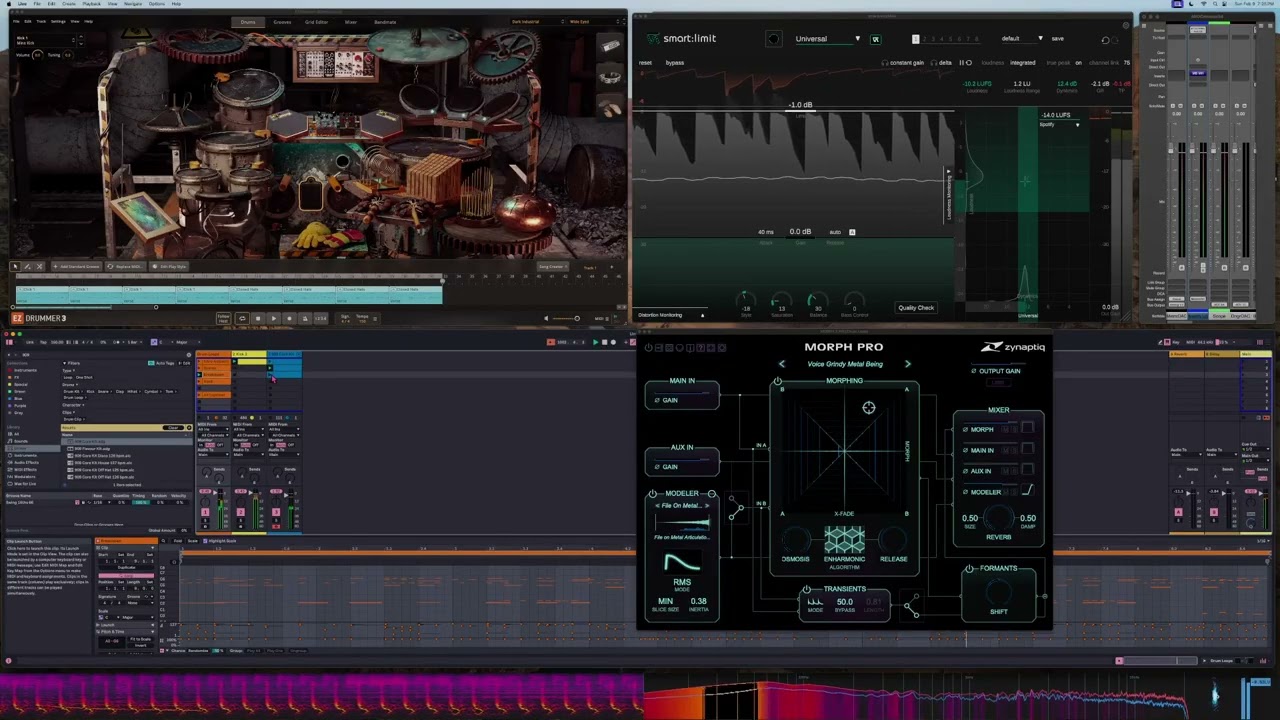This screenshot has width=1280, height=720.
Task: Open the Spotify loudness target dropdown
Action: pyautogui.click(x=1059, y=124)
